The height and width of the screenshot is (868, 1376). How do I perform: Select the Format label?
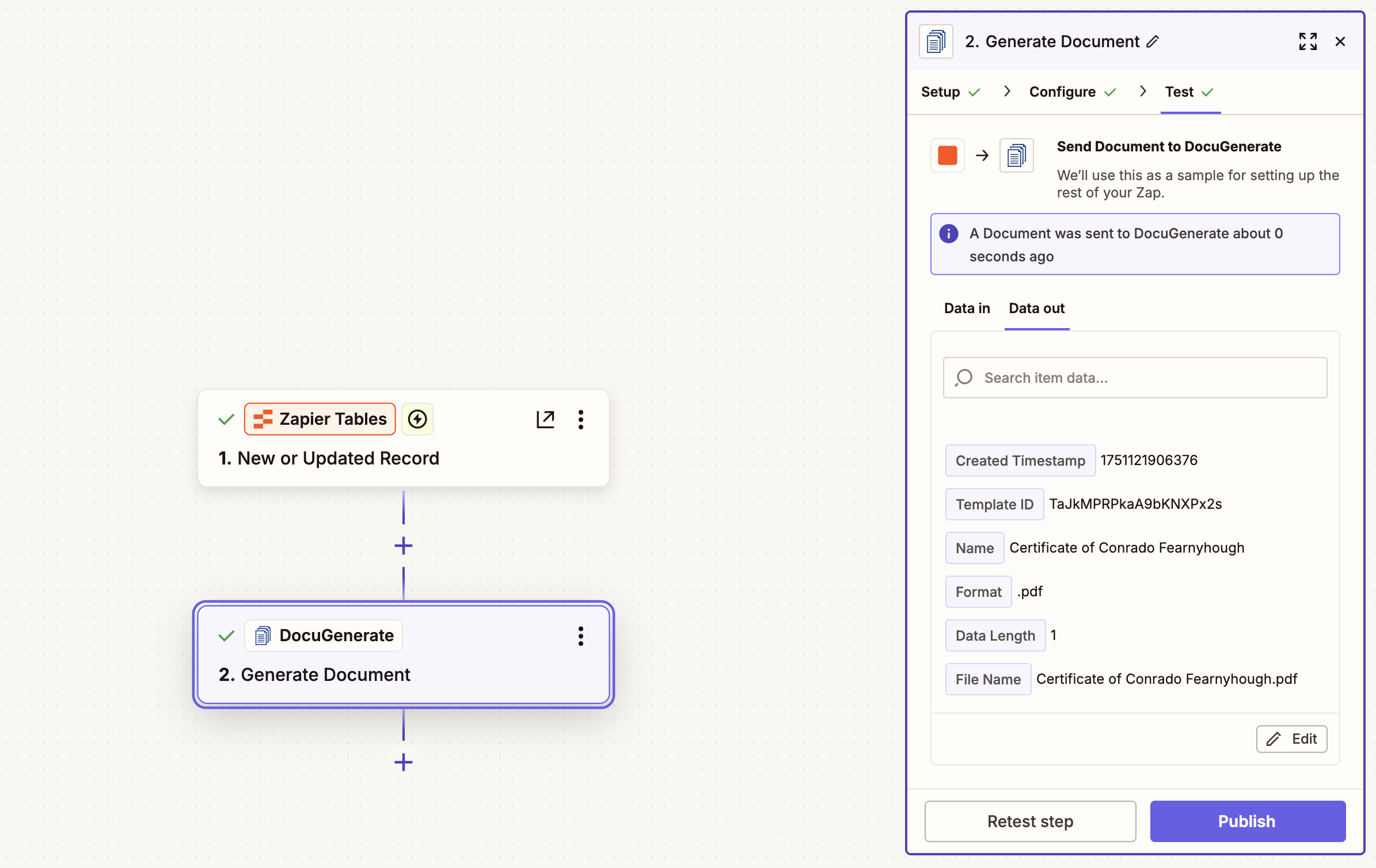tap(978, 592)
